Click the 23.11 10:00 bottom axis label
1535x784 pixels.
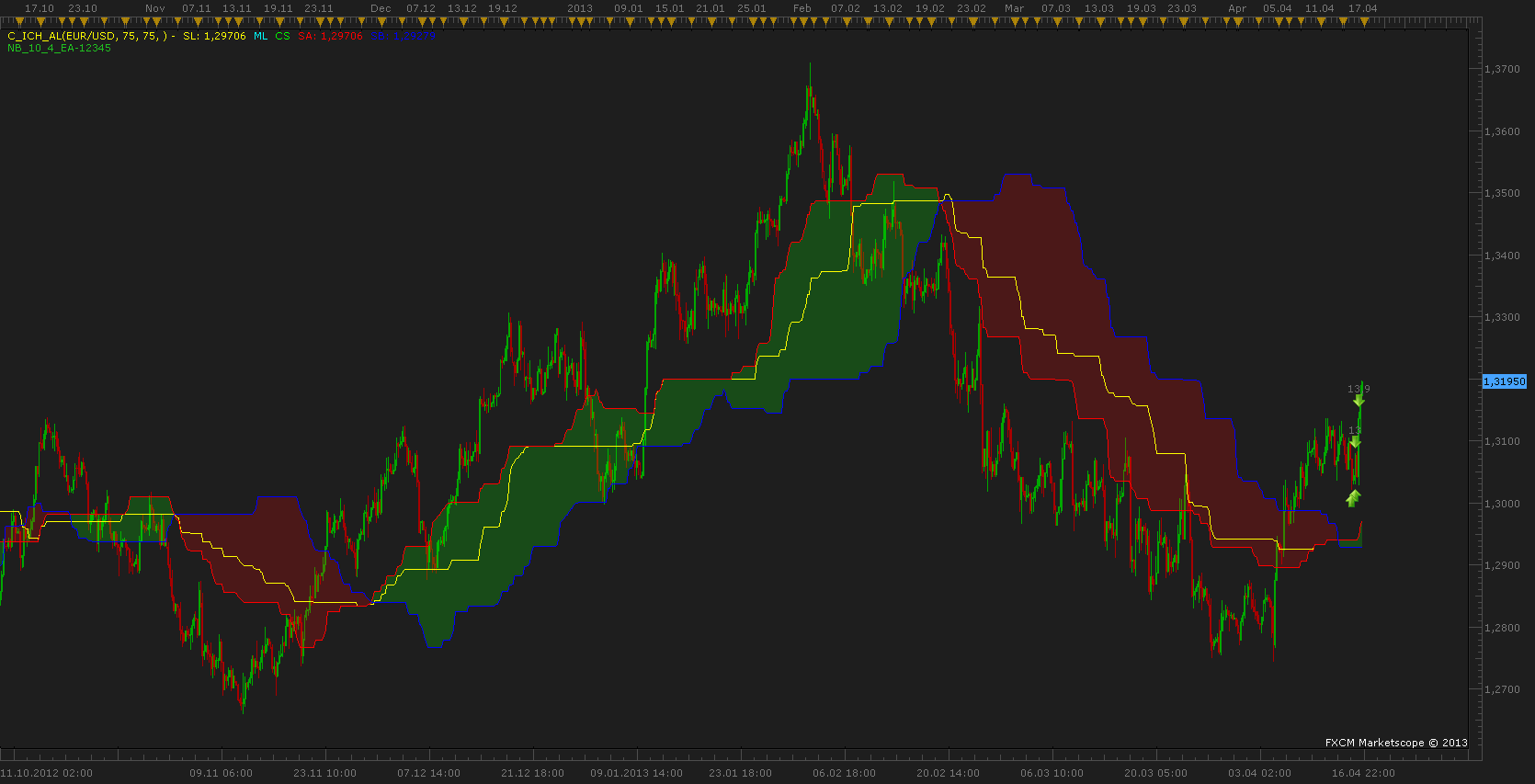(325, 773)
